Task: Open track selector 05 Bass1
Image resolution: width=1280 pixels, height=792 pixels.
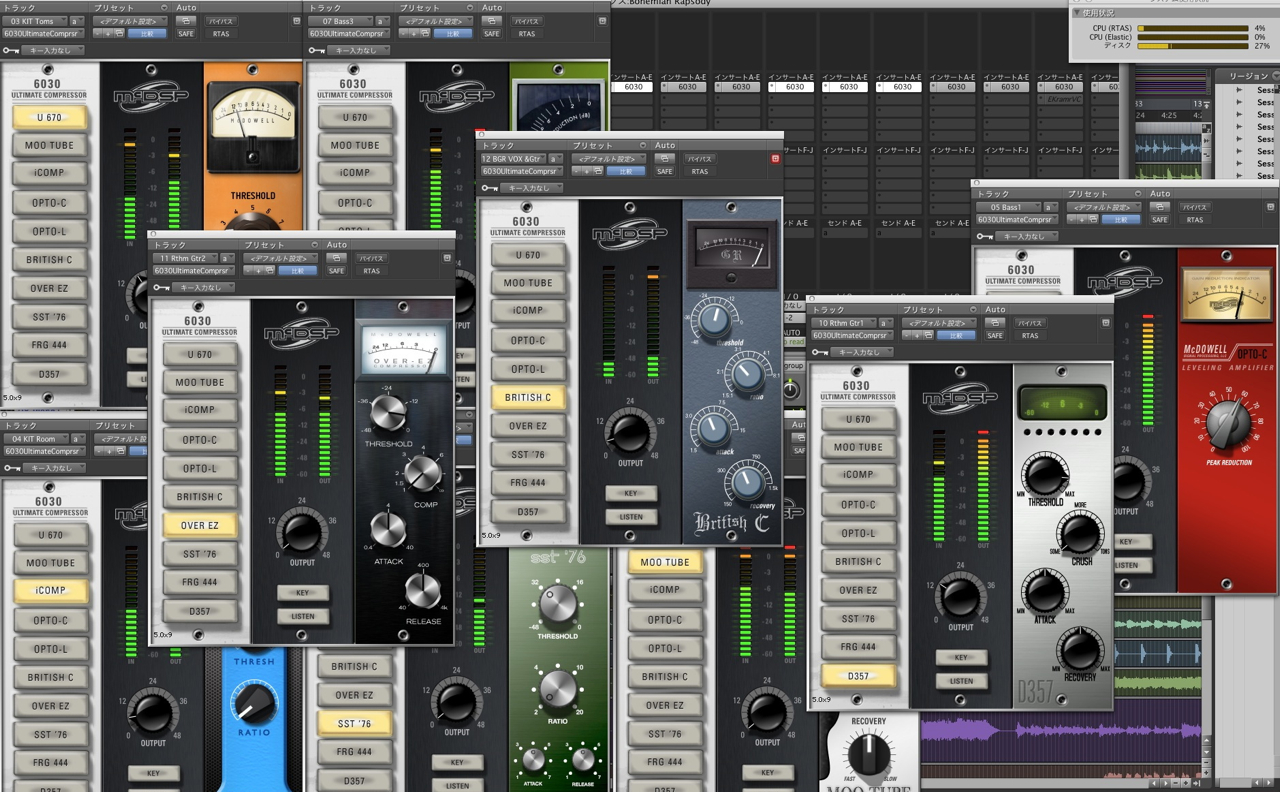Action: (1007, 207)
